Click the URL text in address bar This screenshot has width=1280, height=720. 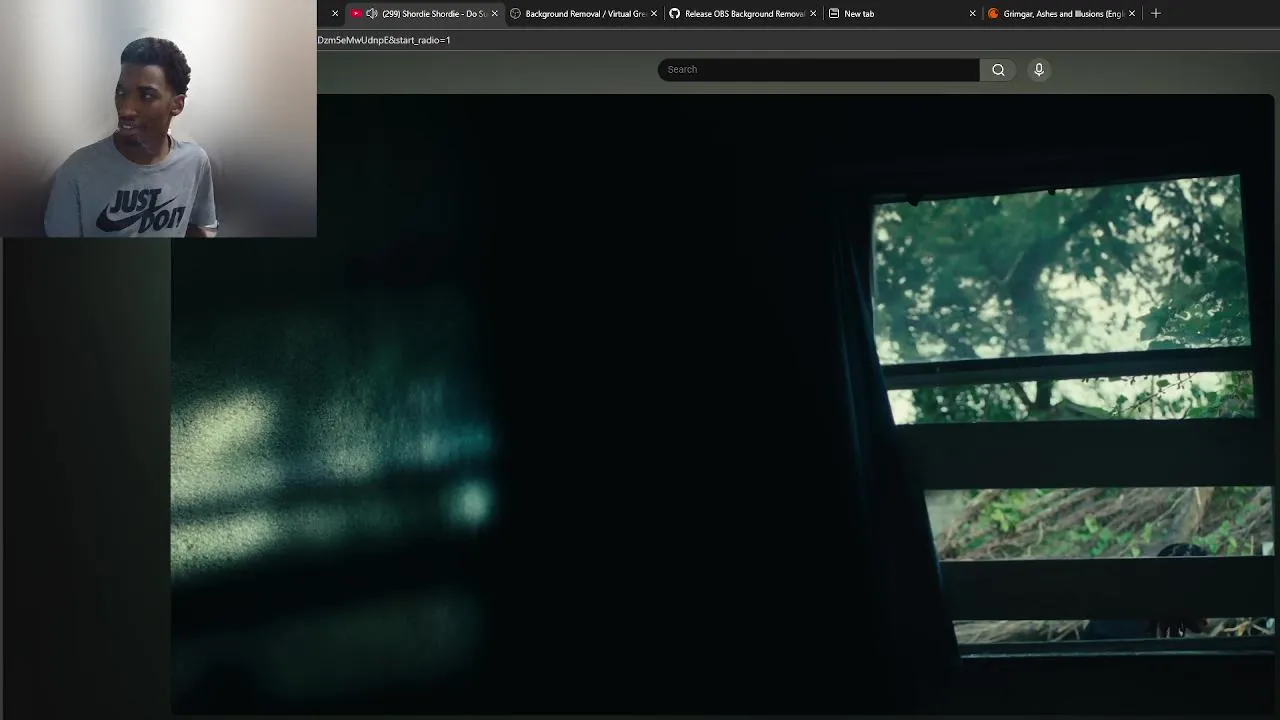click(x=384, y=40)
